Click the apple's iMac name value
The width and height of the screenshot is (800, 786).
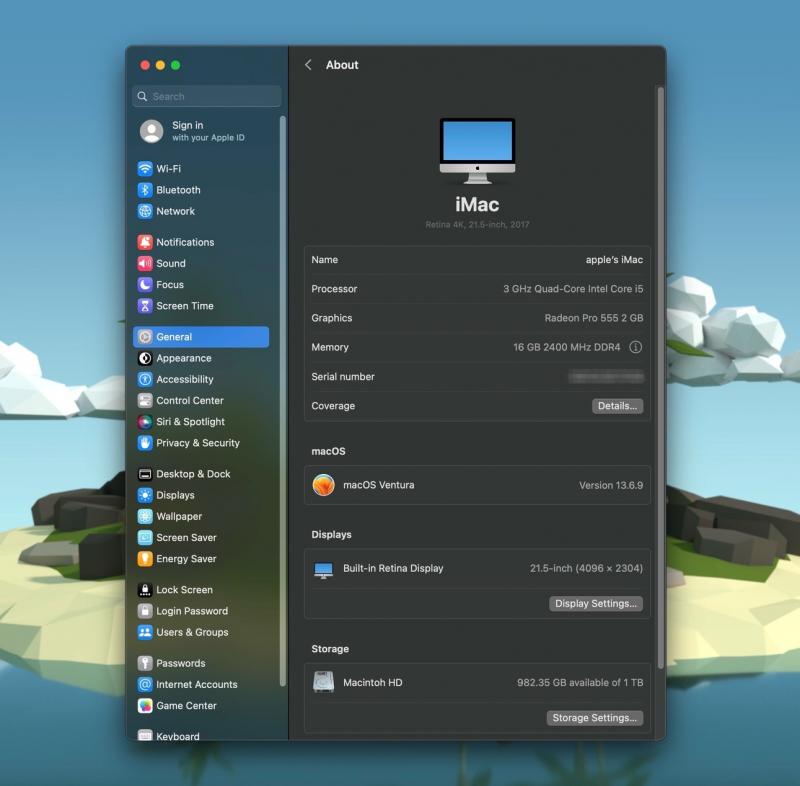(614, 260)
